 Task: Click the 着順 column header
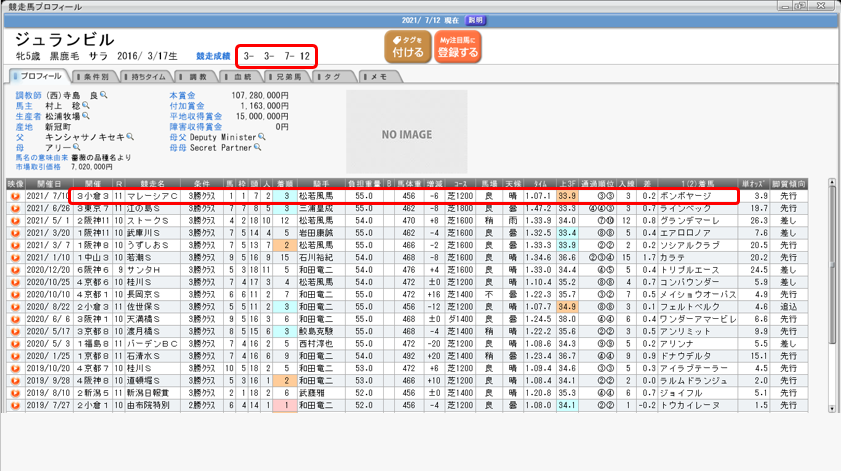285,185
